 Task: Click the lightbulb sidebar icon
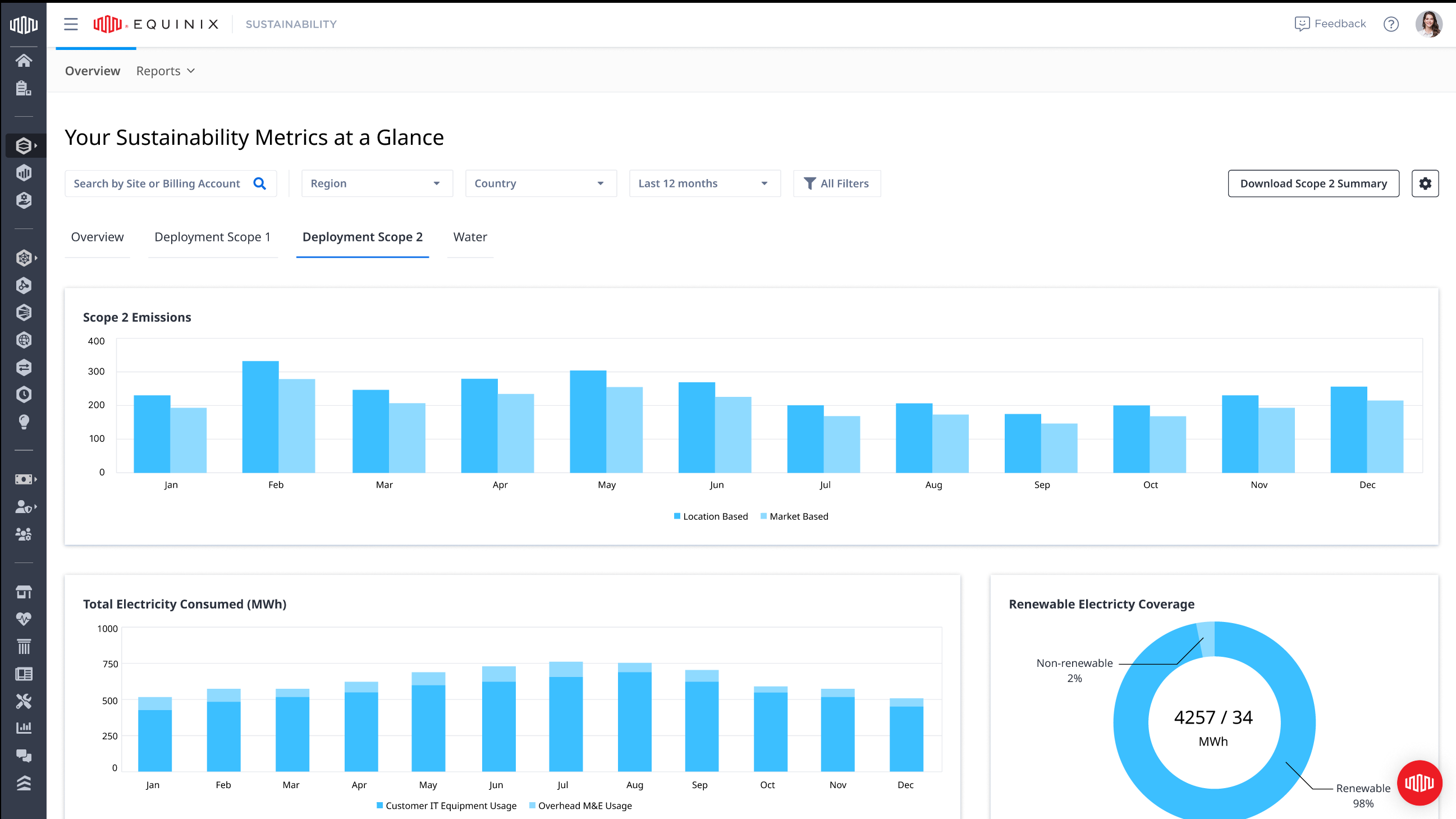point(23,422)
